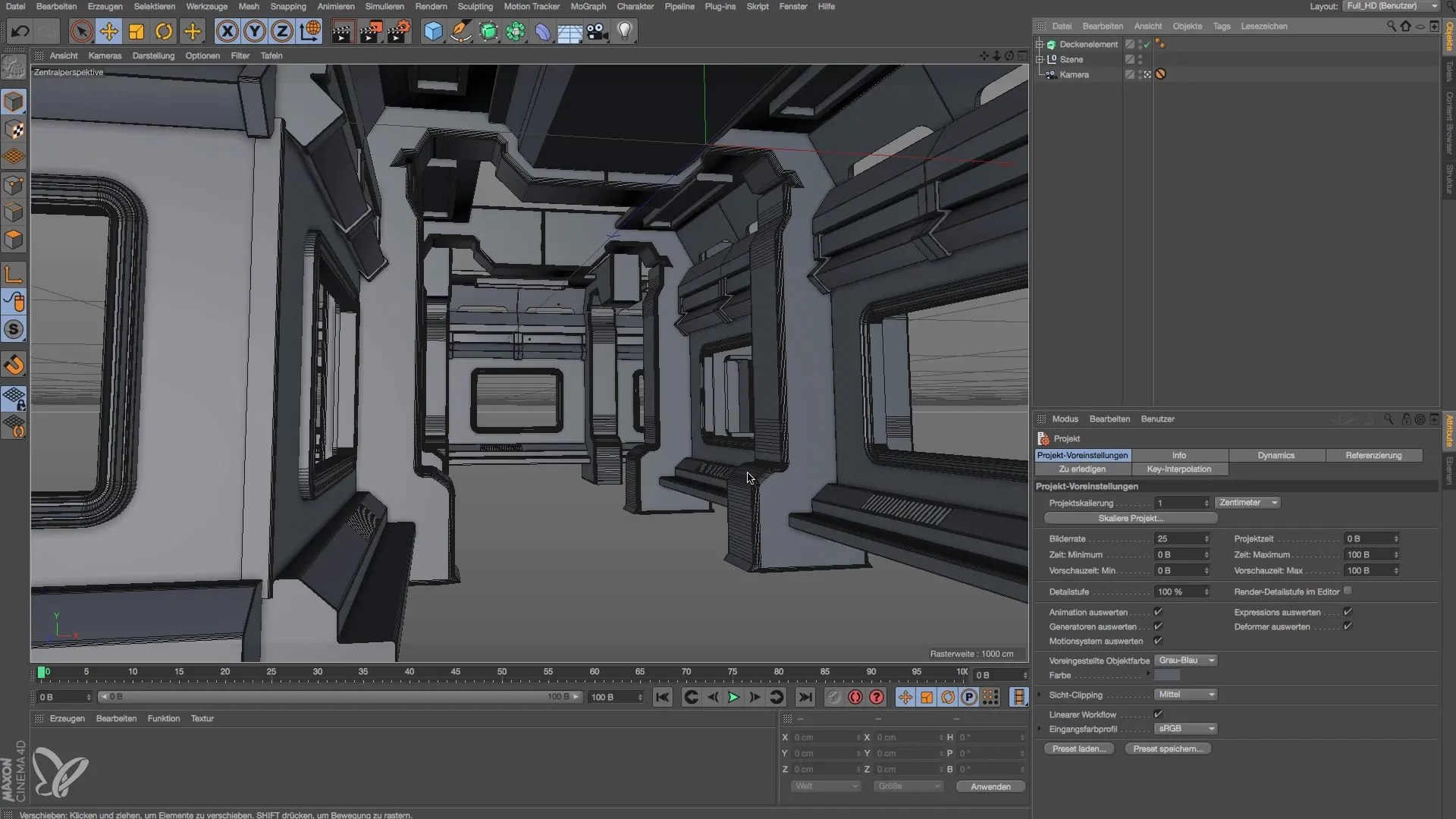Viewport: 1456px width, 819px height.
Task: Select the Move tool
Action: 109,31
